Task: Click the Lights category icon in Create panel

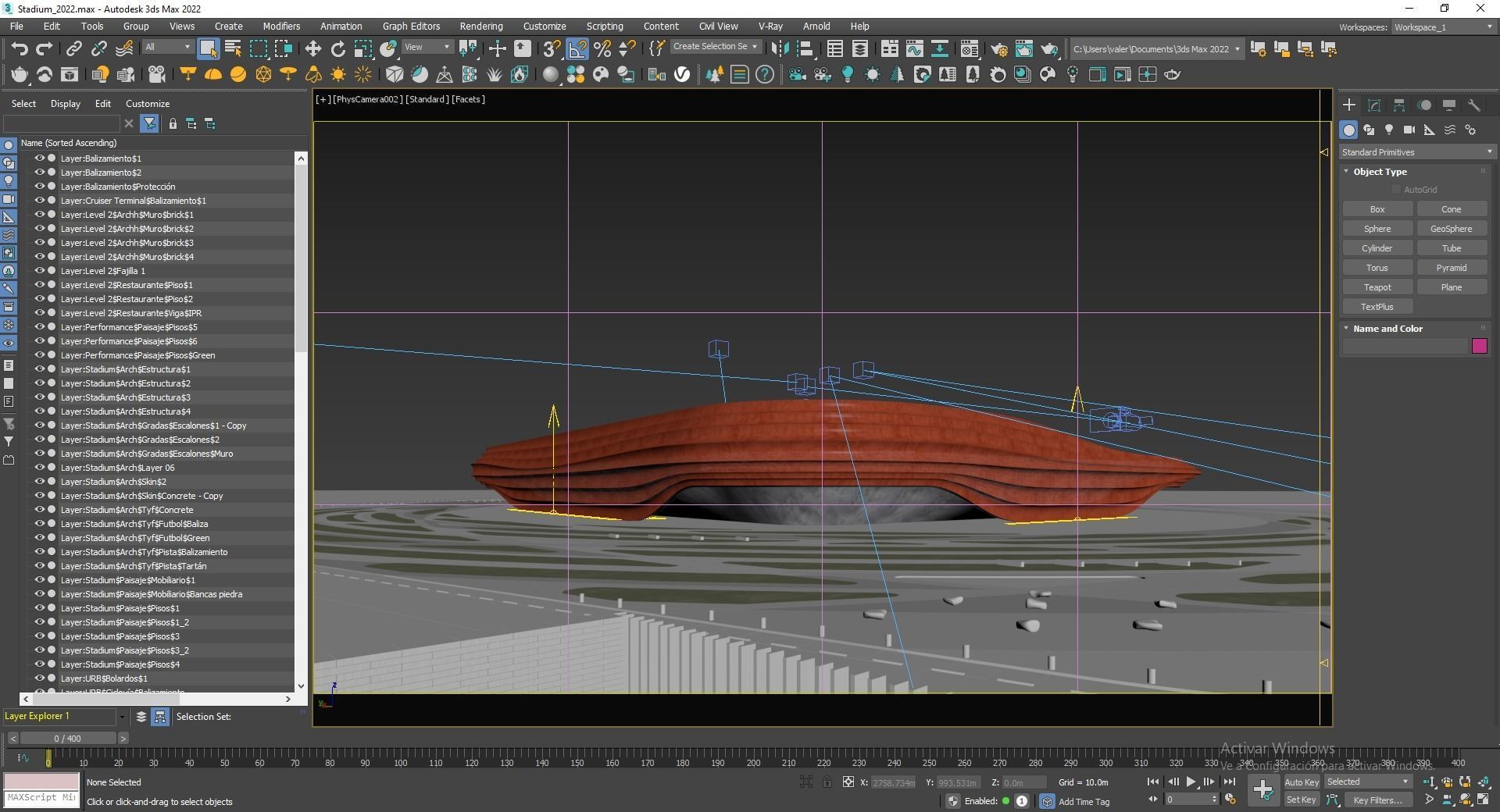Action: click(x=1389, y=130)
